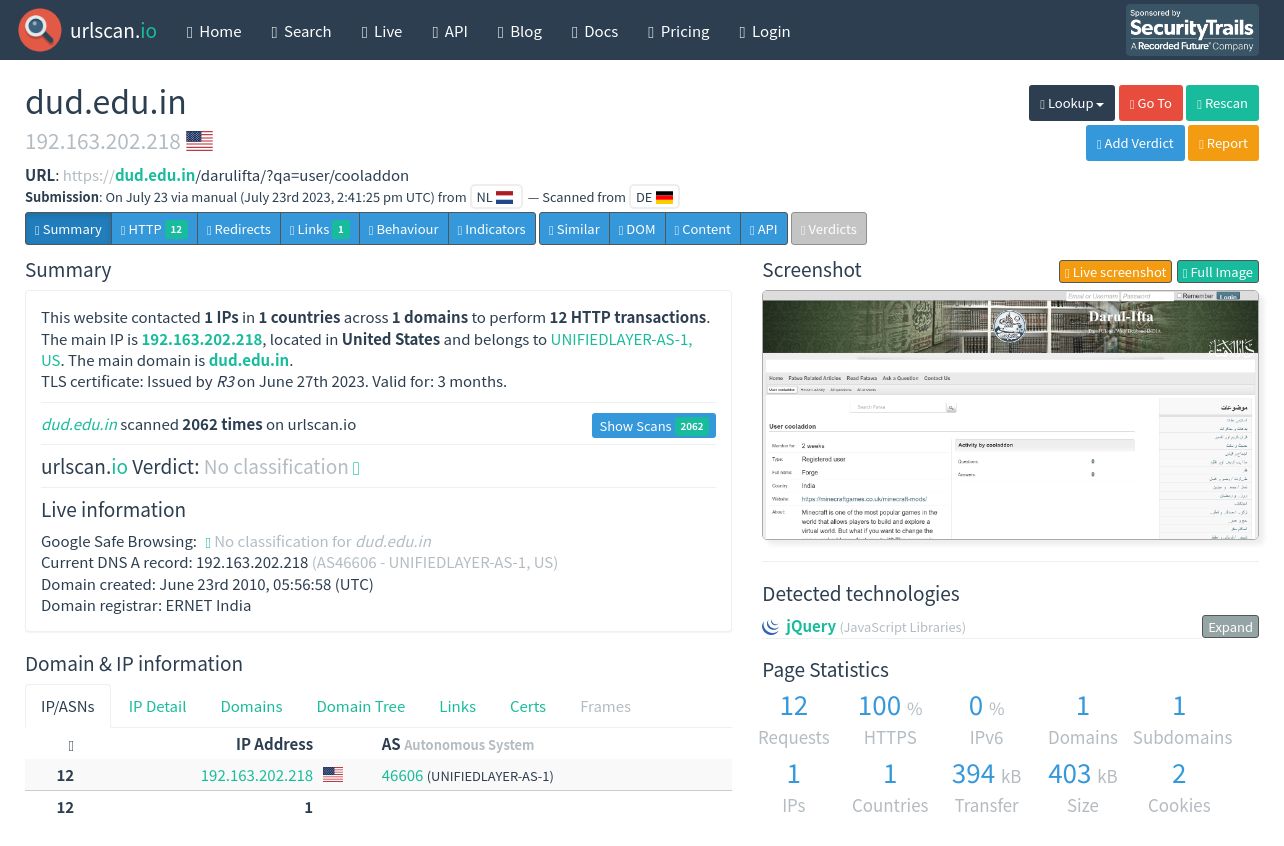Click dud.edu.in link before scanned count
Image resolution: width=1284 pixels, height=846 pixels.
coord(79,424)
